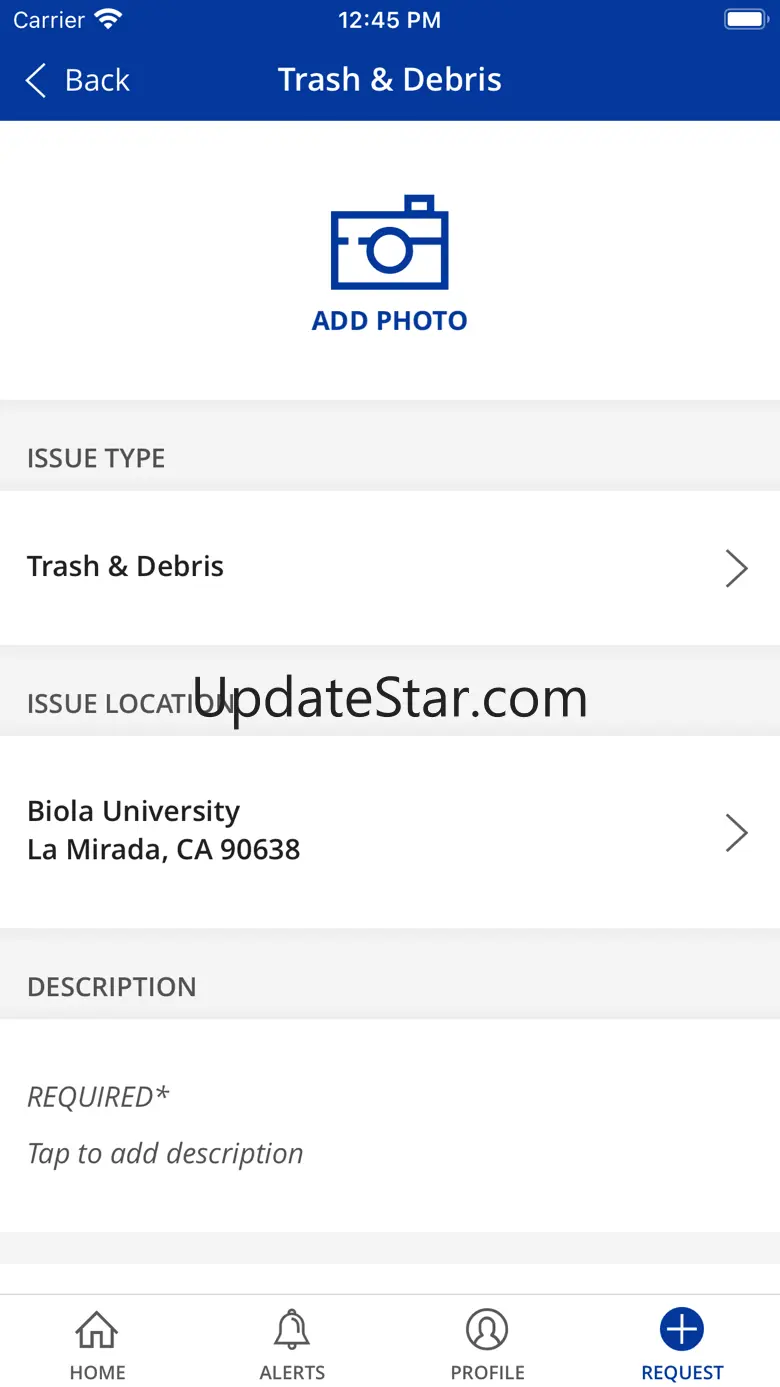Switch to the HOME tab label

97,1373
